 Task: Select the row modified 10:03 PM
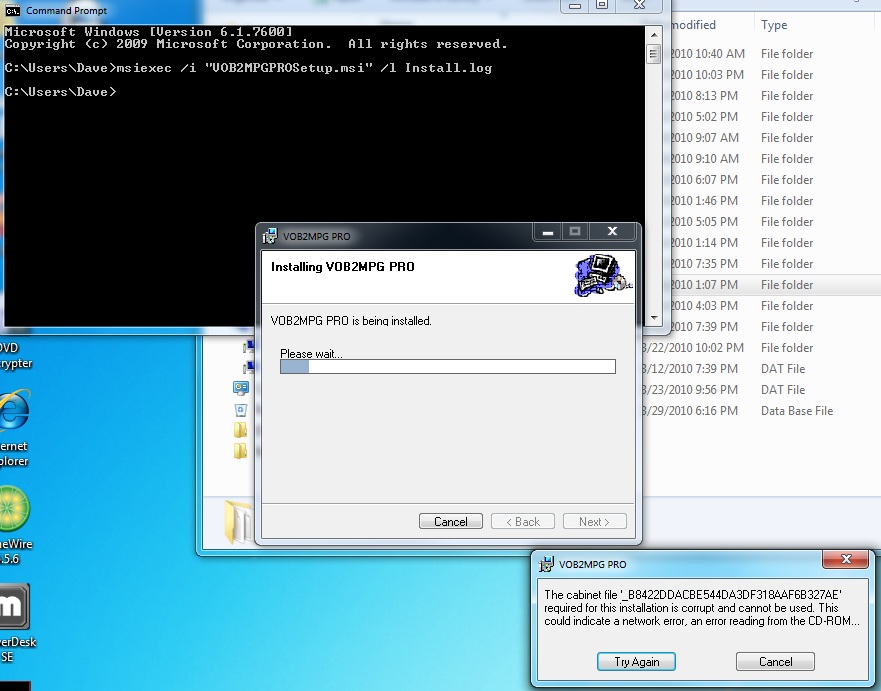774,75
